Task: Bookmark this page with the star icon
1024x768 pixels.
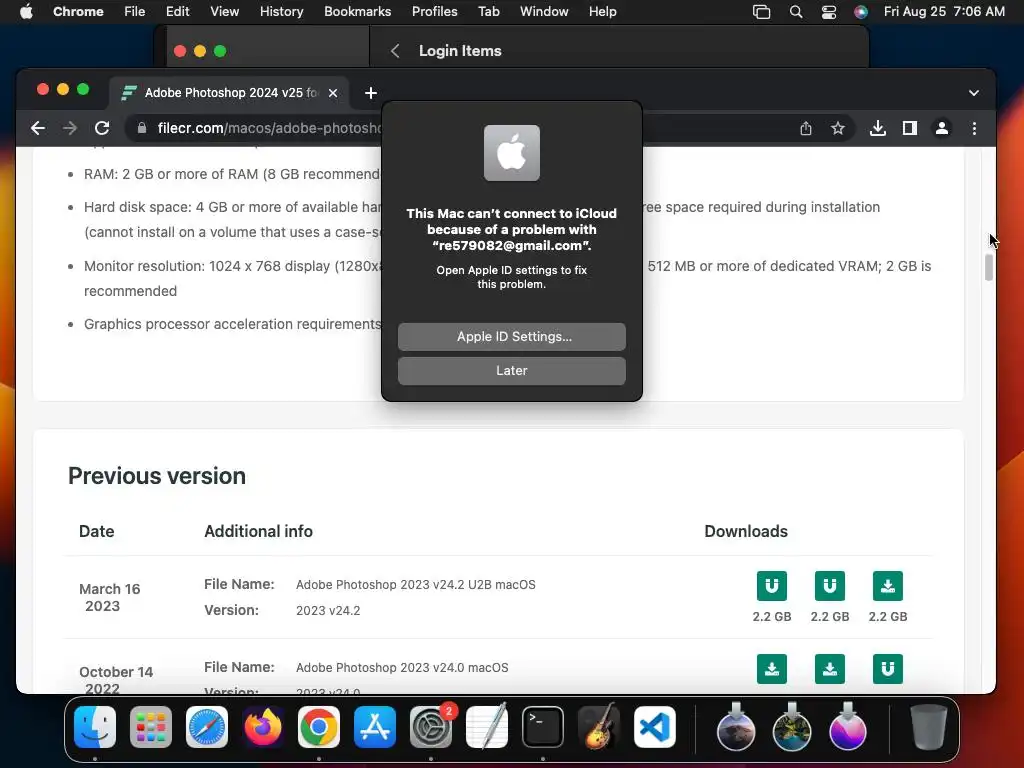Action: click(x=838, y=128)
